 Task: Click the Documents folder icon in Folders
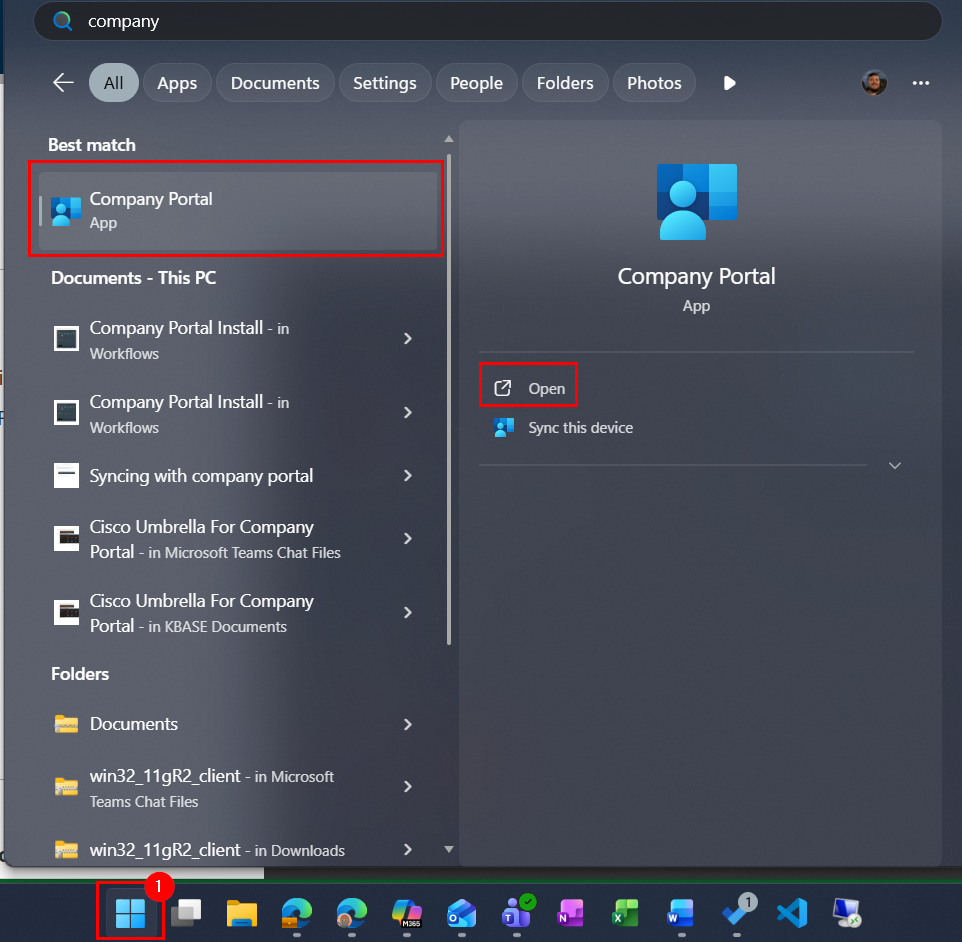66,724
